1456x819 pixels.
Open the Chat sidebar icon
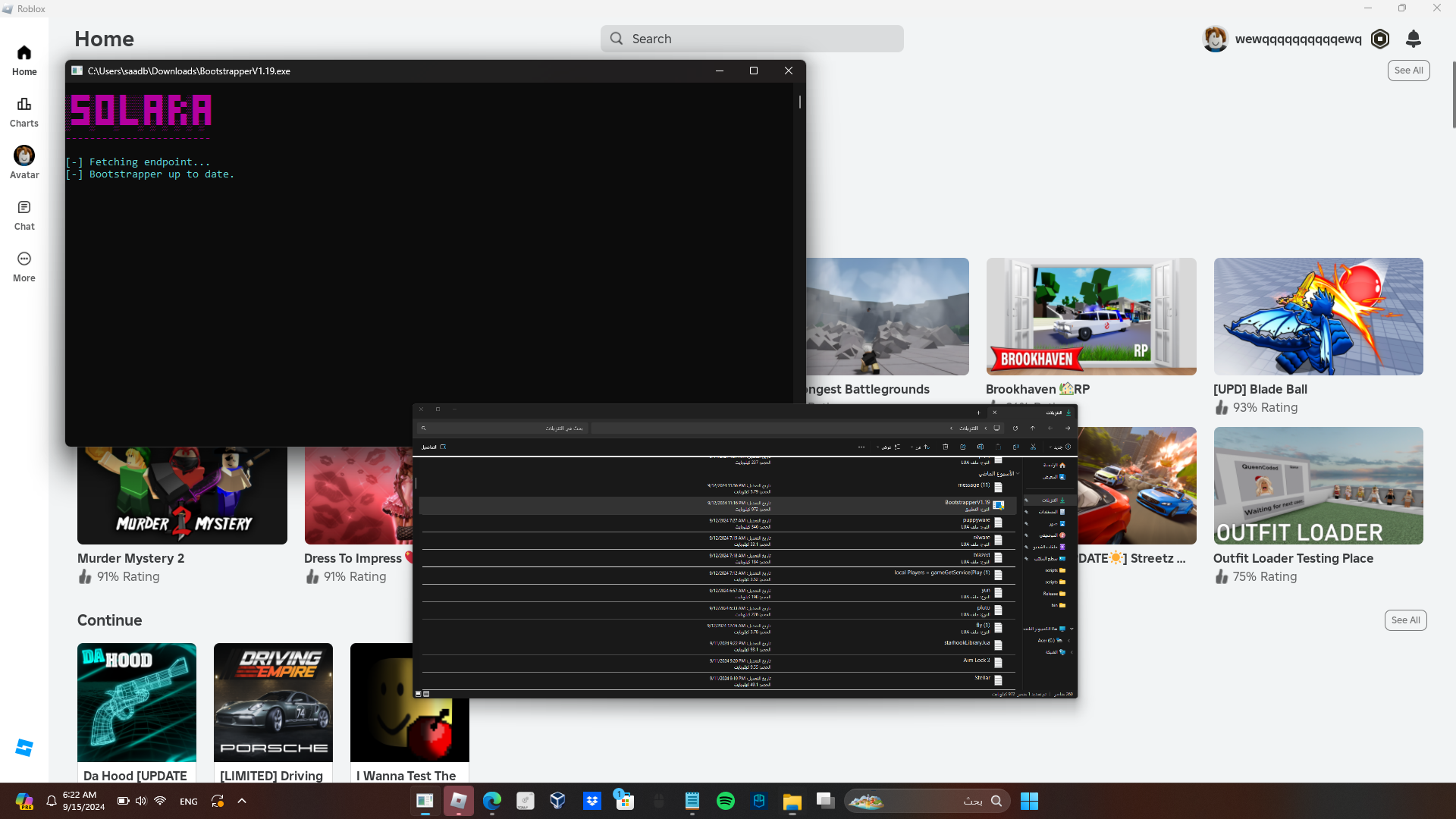point(24,215)
